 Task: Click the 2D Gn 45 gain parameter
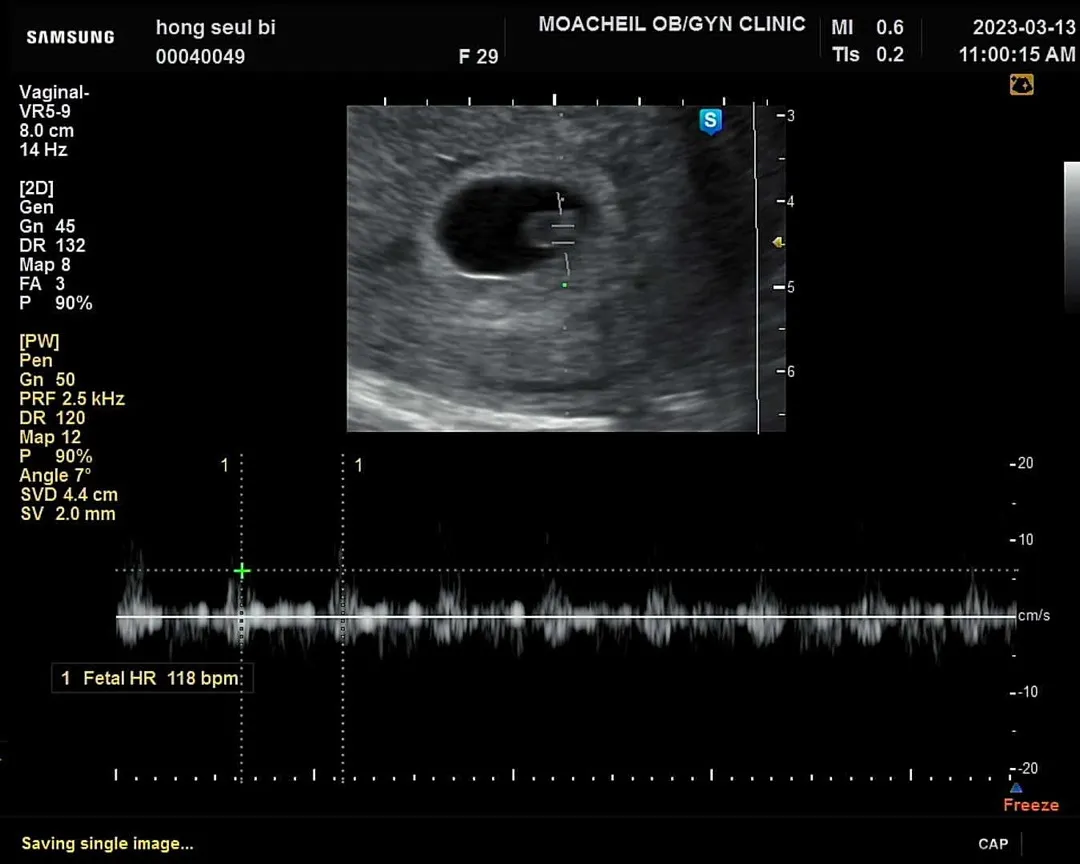point(47,227)
